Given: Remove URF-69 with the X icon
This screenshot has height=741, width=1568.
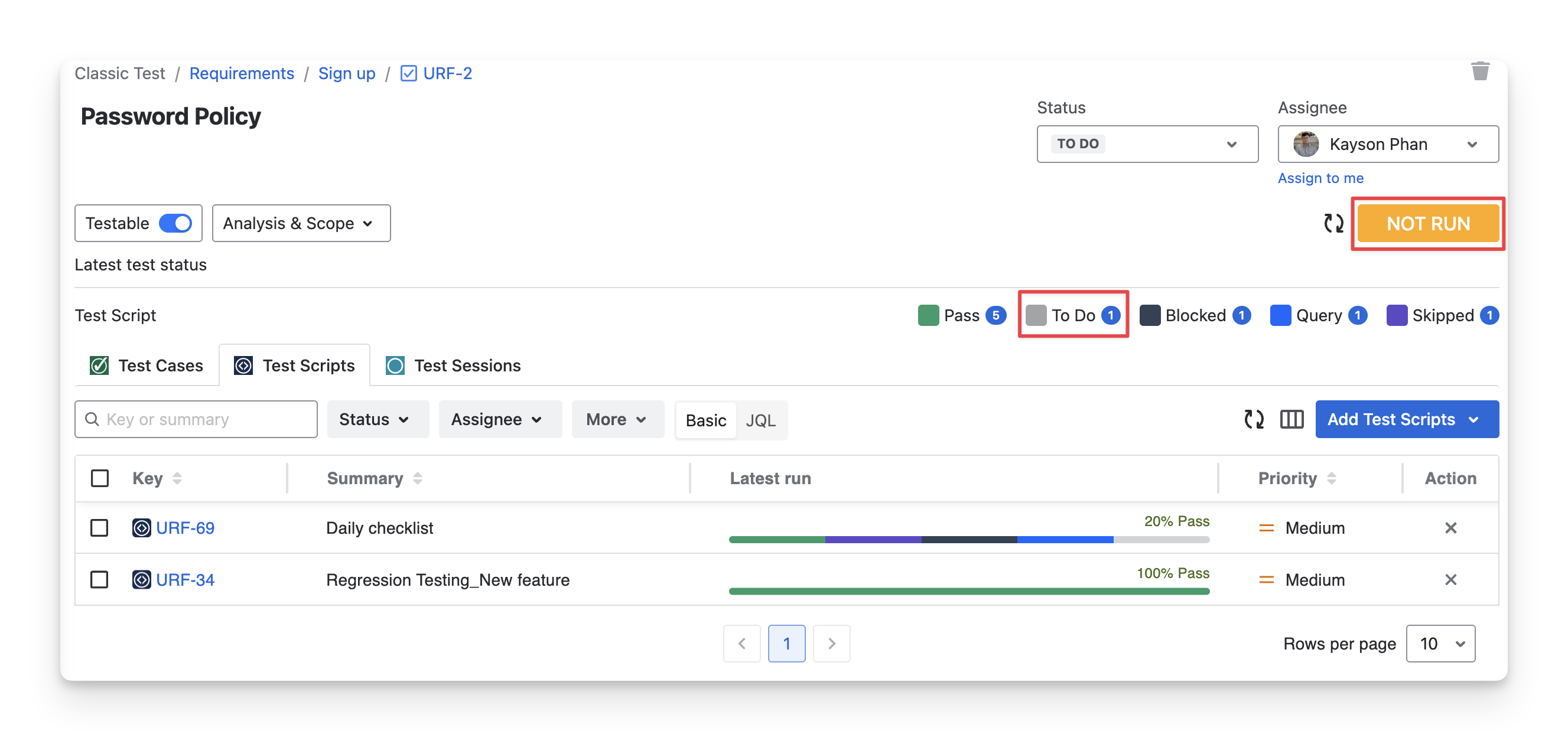Looking at the screenshot, I should tap(1450, 527).
